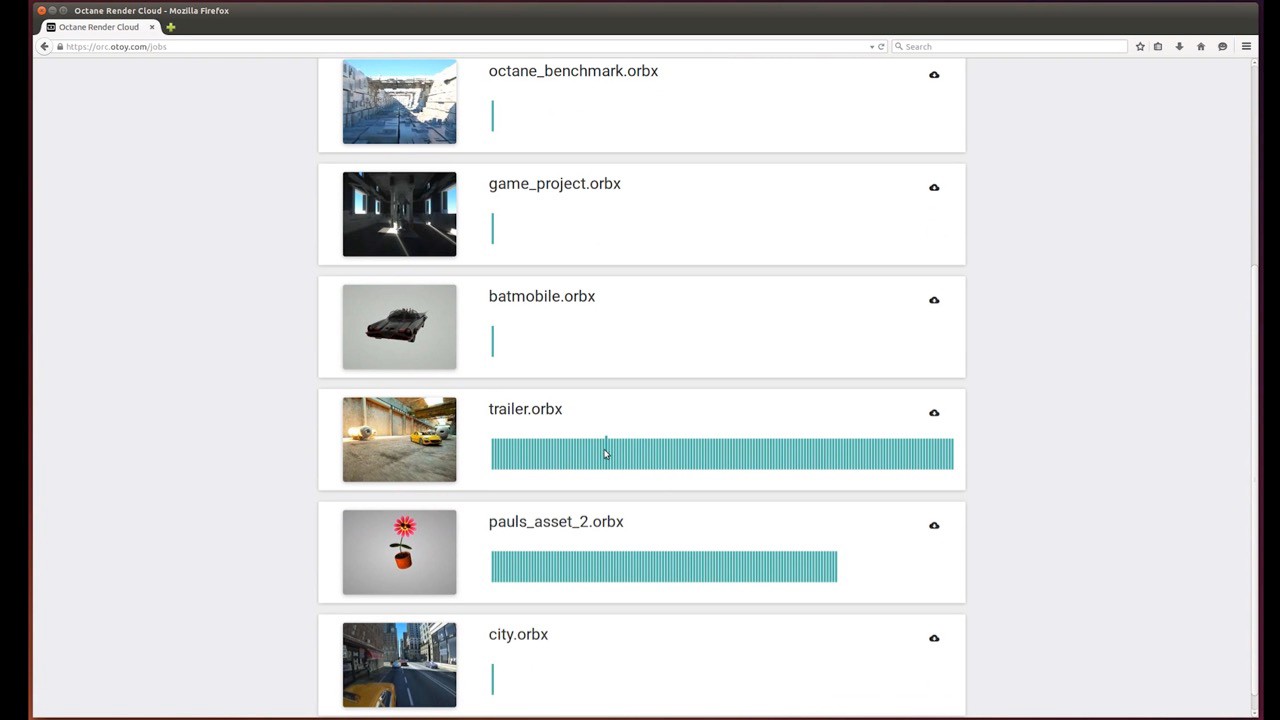Screen dimensions: 1280x720
Task: Select the pauls_asset_2.orbx flower thumbnail
Action: (x=399, y=552)
